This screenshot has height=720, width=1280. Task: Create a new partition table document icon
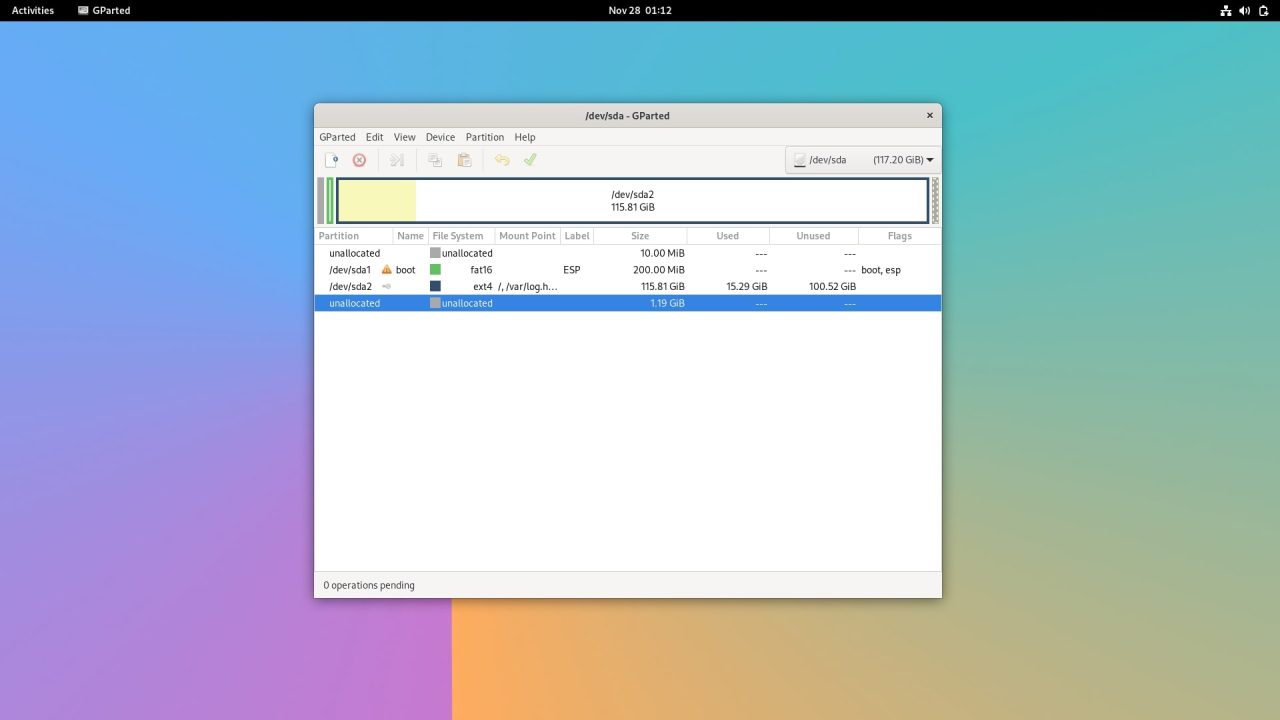tap(332, 159)
